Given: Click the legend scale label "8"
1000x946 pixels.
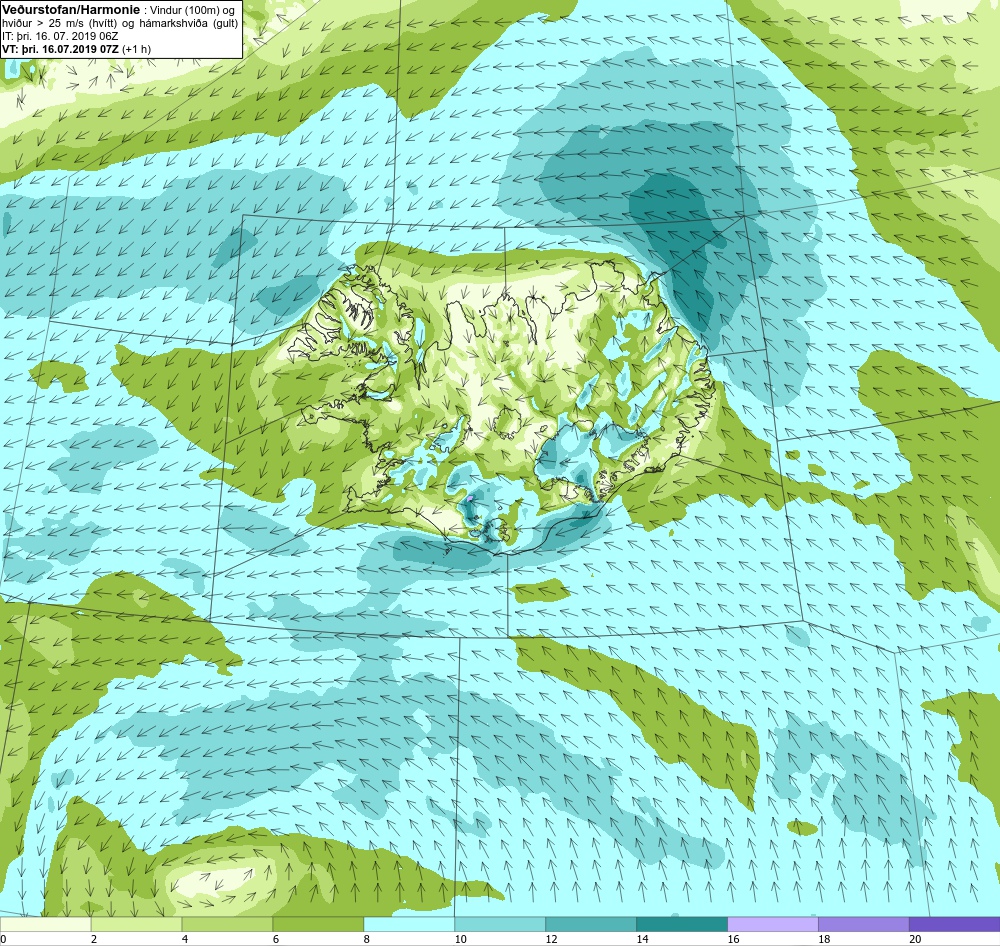Looking at the screenshot, I should (x=367, y=939).
